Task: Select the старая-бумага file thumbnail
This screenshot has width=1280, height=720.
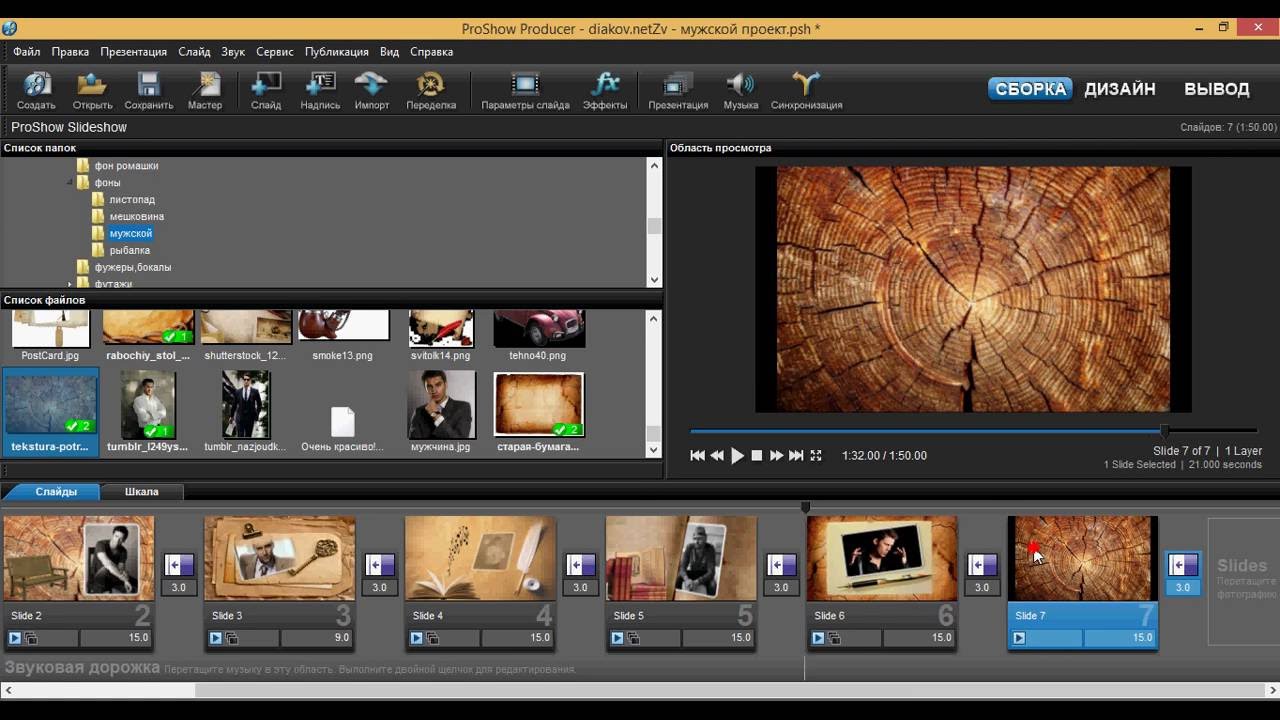Action: 539,406
